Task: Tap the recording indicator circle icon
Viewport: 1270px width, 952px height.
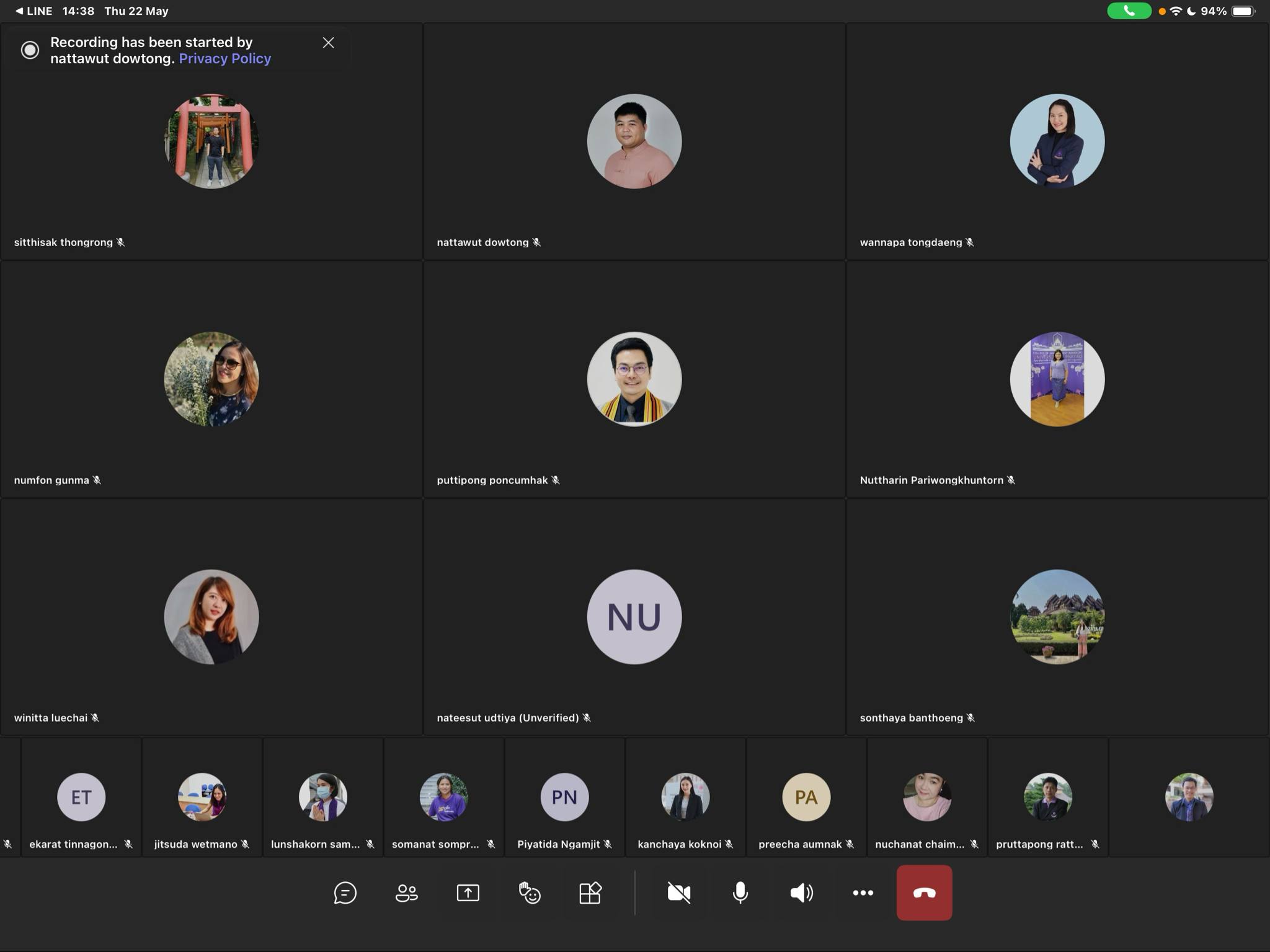Action: coord(30,50)
